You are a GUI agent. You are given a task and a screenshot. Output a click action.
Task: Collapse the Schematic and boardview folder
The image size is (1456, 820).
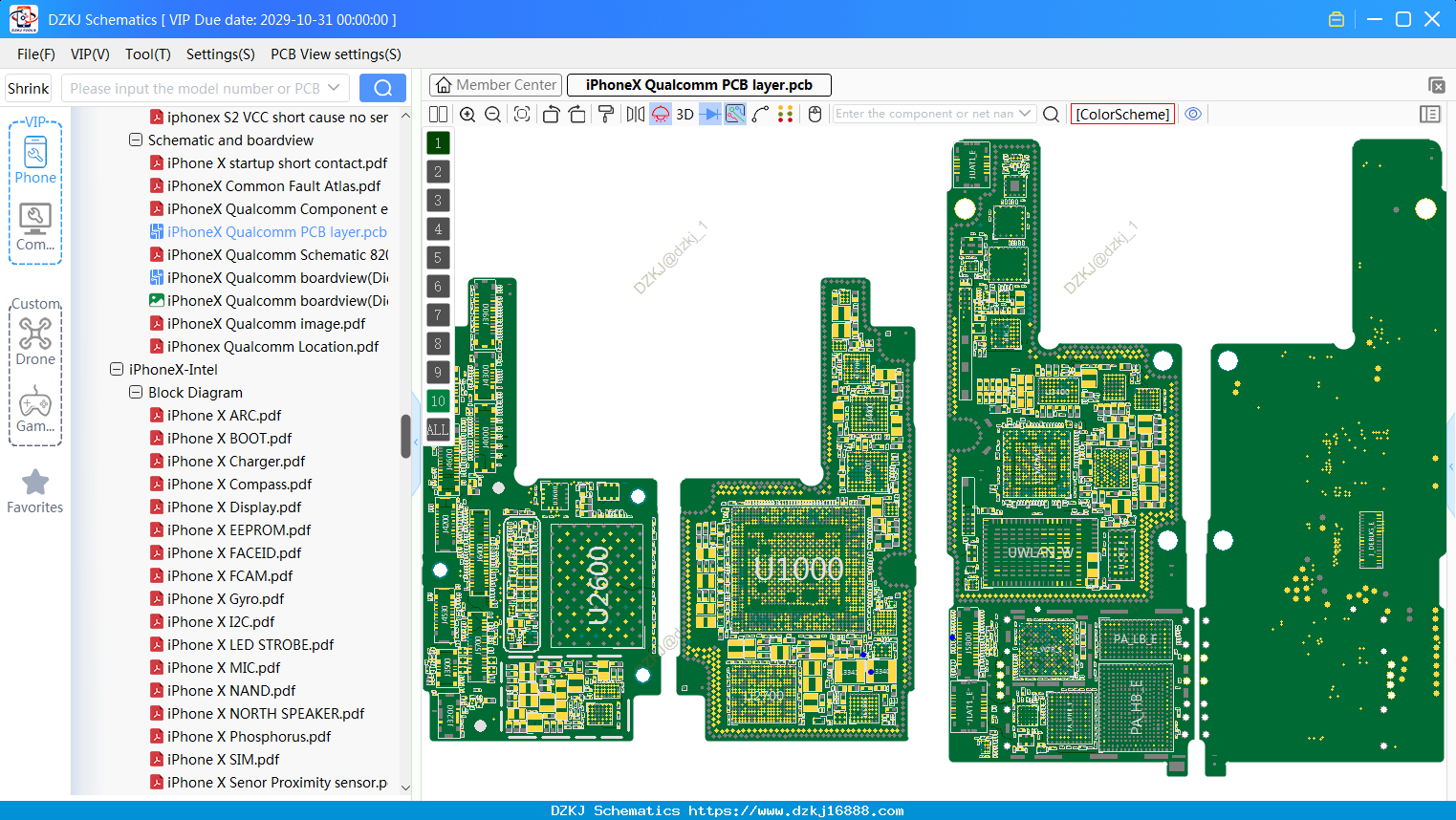(136, 140)
